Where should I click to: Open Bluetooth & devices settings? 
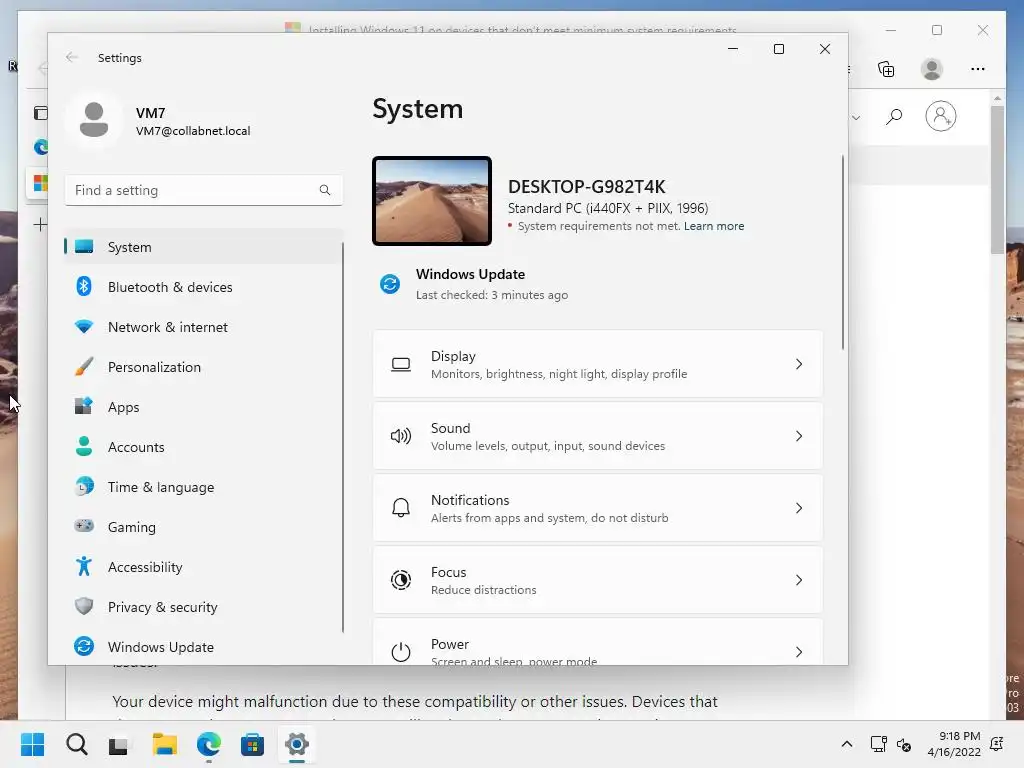coord(203,287)
